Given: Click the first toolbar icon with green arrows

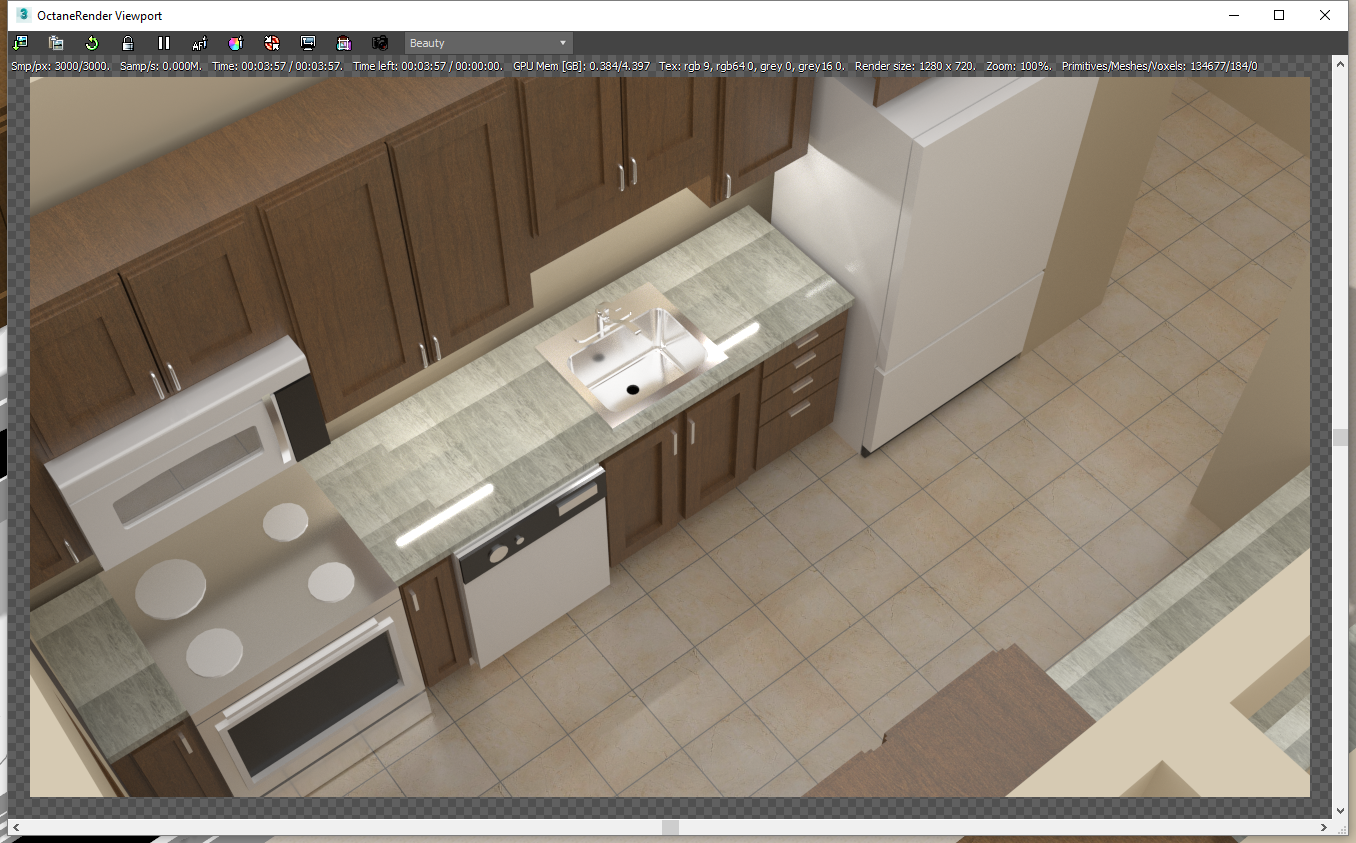Looking at the screenshot, I should click(x=20, y=43).
